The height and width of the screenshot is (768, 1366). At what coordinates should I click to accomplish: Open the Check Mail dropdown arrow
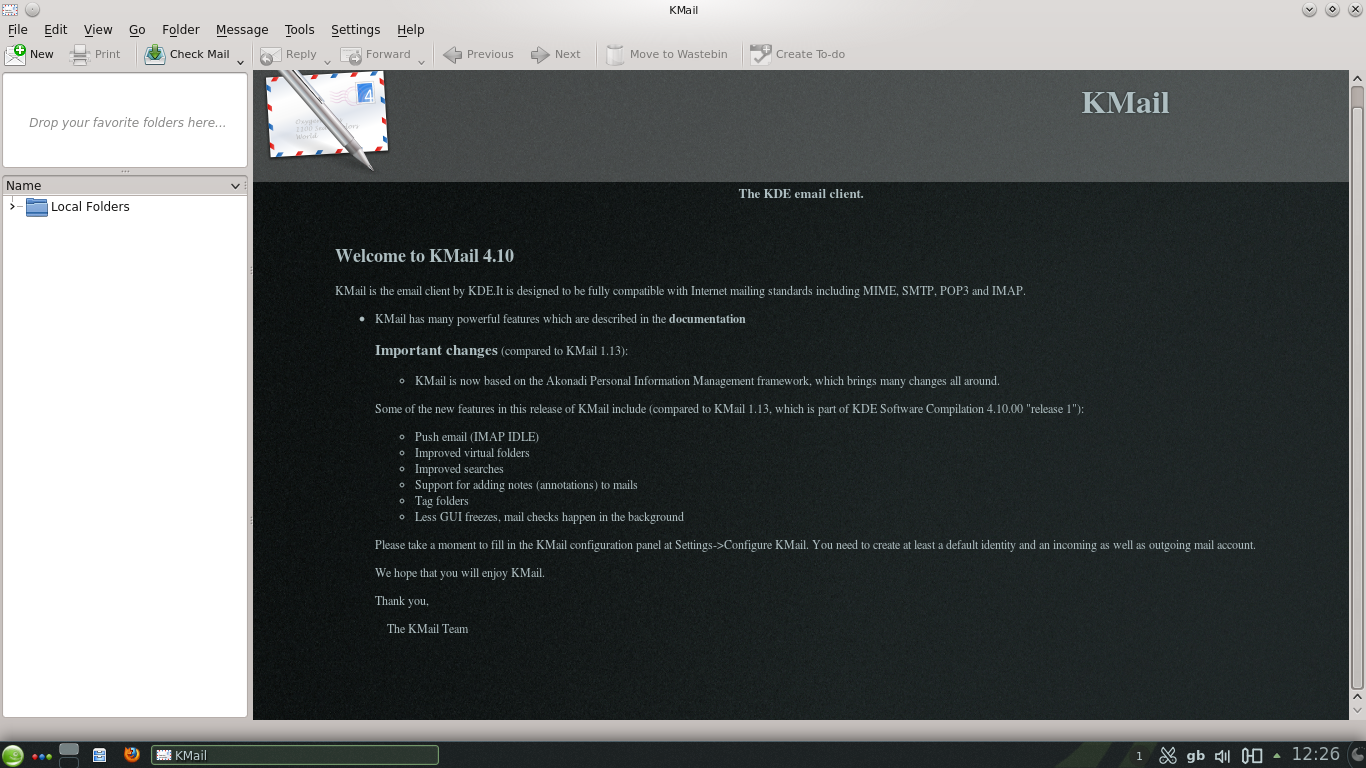tap(240, 62)
